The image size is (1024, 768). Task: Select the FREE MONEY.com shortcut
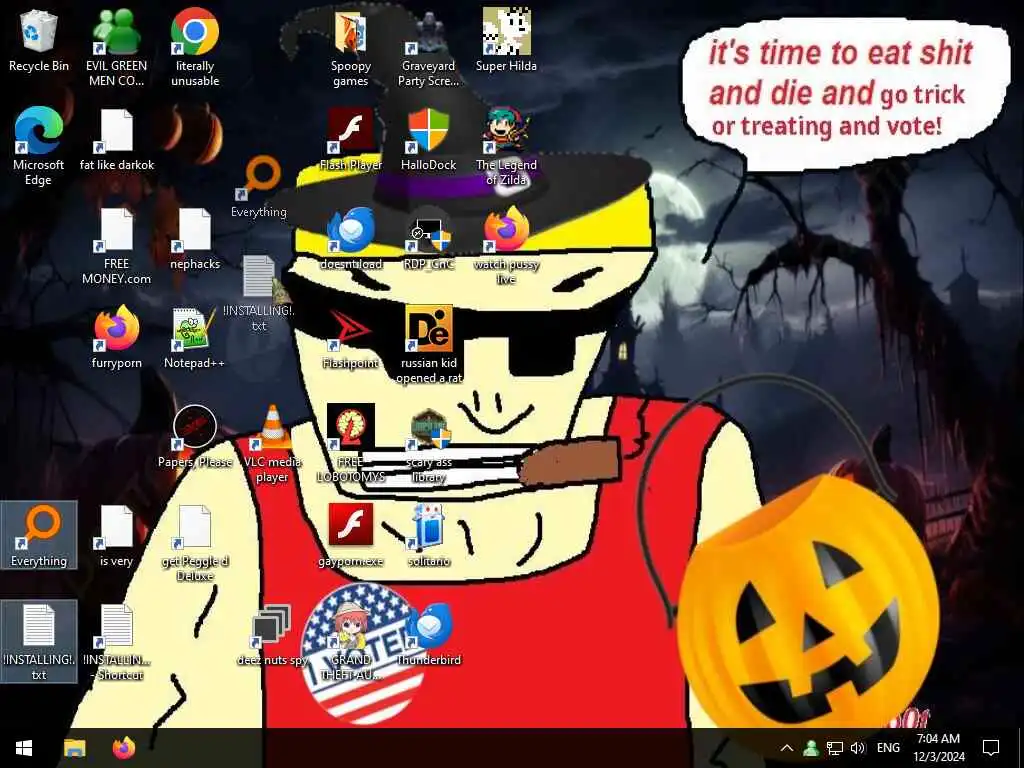pos(116,246)
